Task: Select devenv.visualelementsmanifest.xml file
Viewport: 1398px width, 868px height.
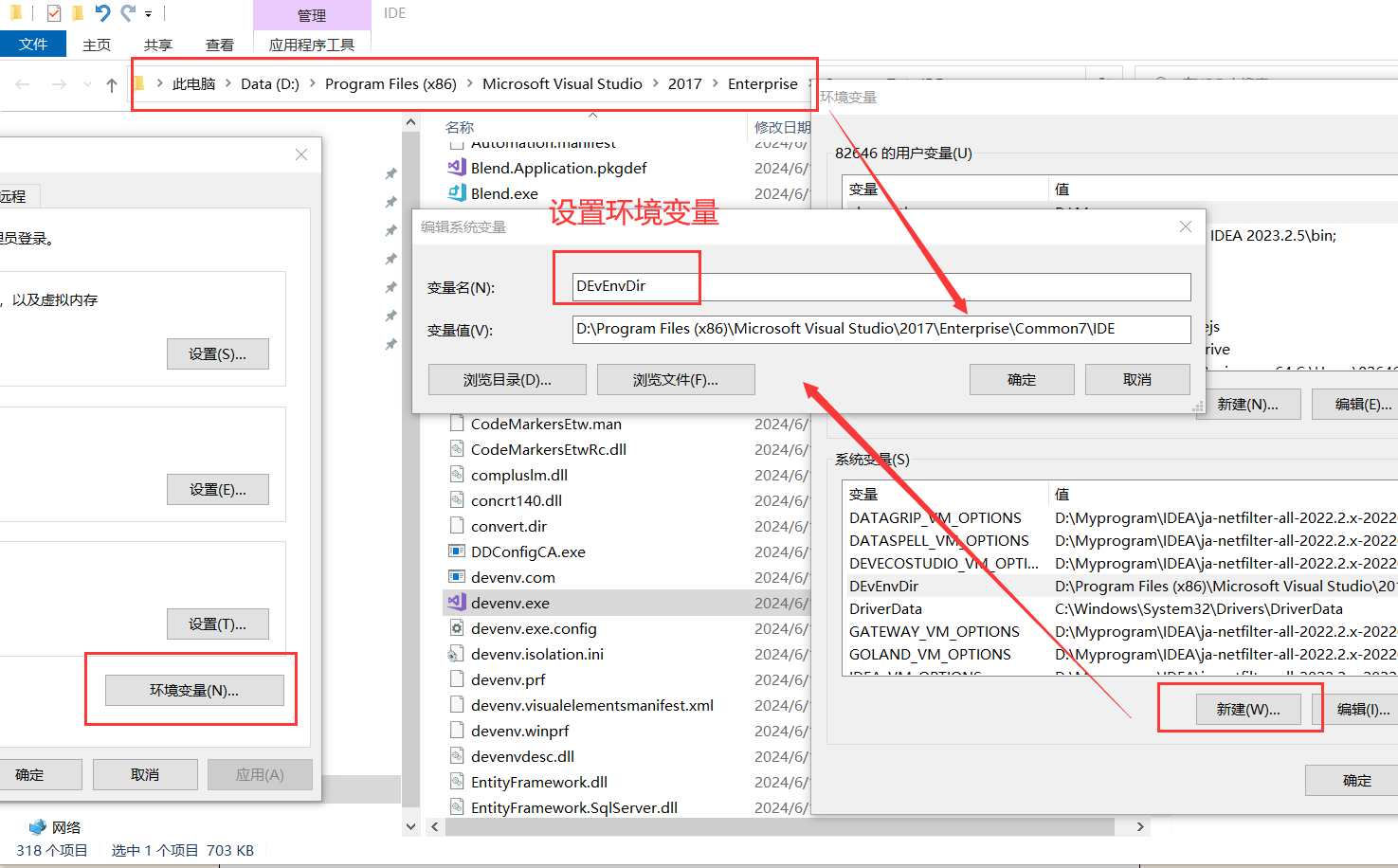Action: click(592, 705)
